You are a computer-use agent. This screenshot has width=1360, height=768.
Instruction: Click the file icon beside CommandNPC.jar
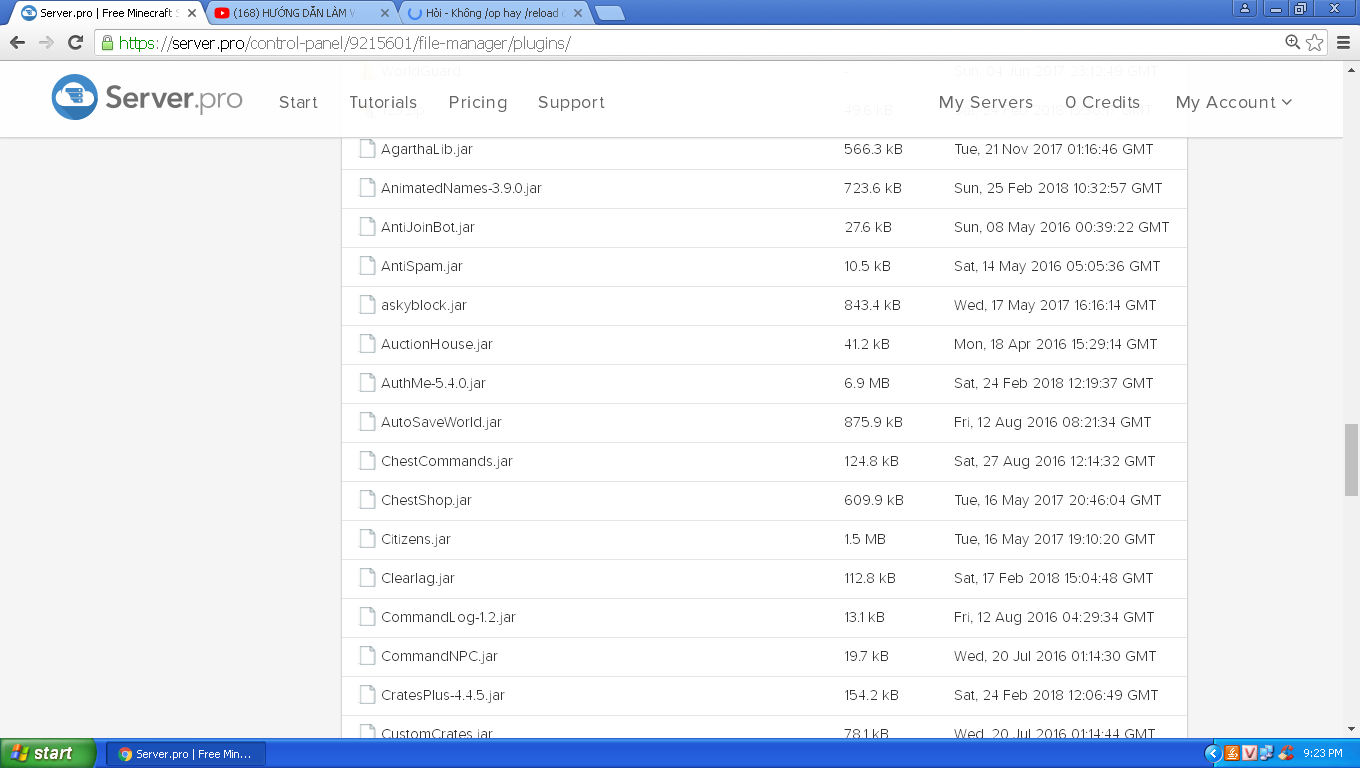[368, 656]
